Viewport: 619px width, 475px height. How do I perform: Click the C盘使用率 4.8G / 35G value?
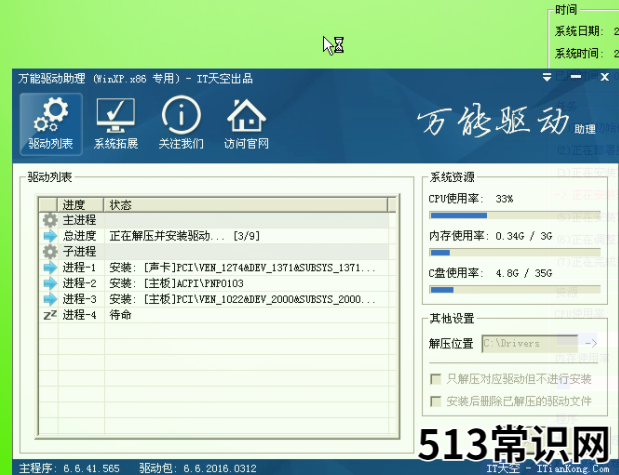pos(524,273)
